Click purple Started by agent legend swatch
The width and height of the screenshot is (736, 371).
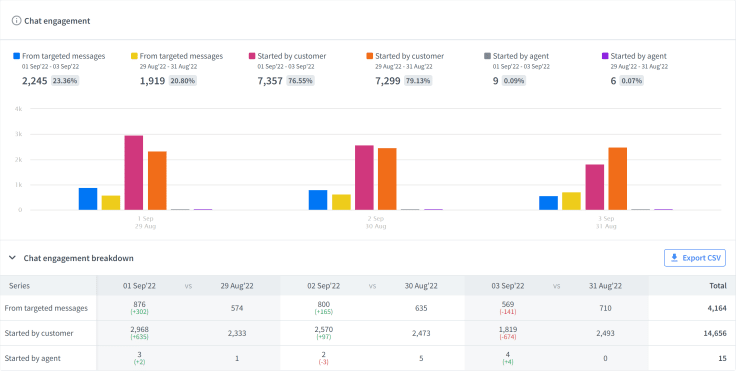(x=605, y=56)
